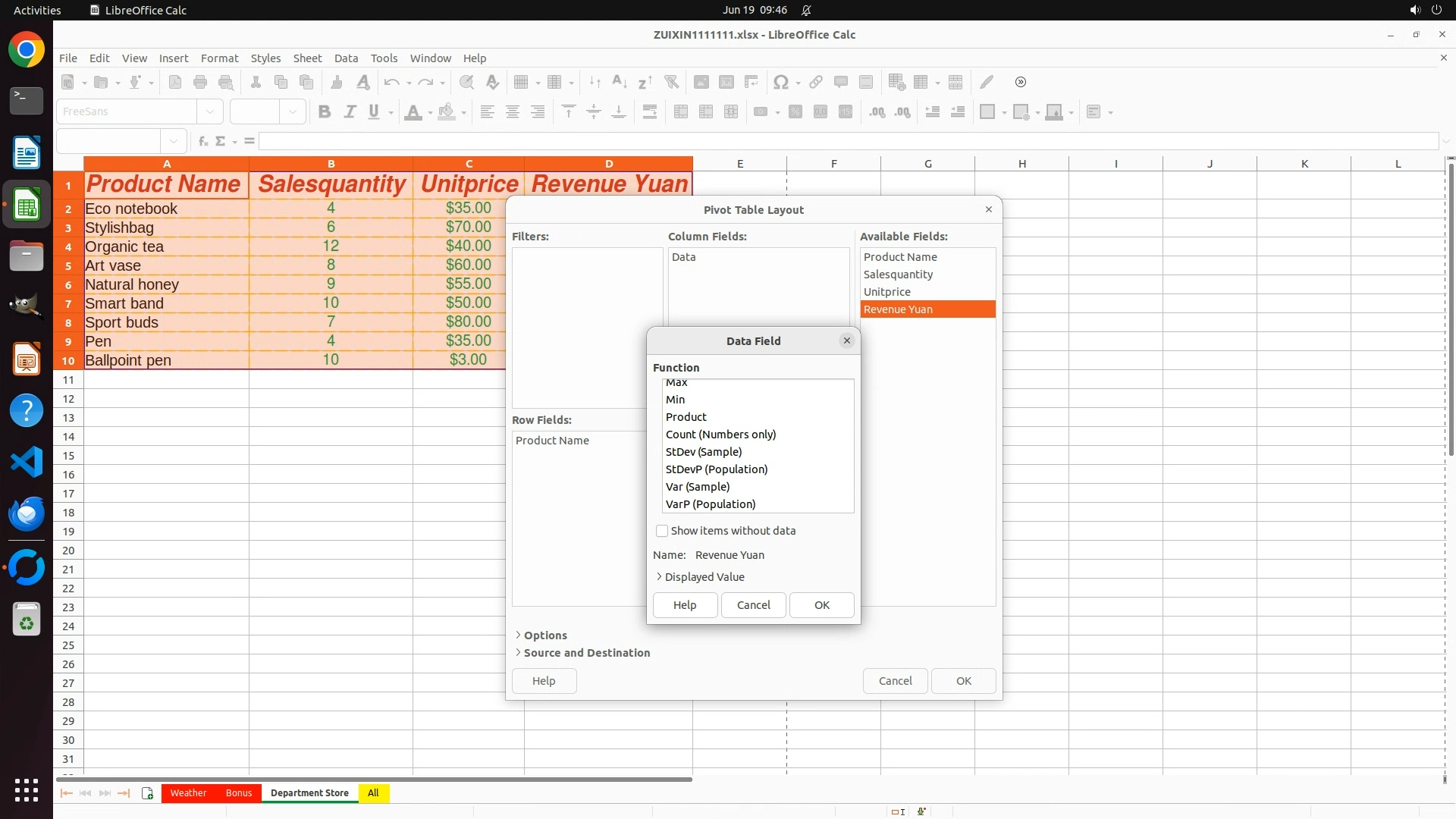The width and height of the screenshot is (1456, 819).
Task: Click the Bold formatting icon
Action: click(325, 112)
